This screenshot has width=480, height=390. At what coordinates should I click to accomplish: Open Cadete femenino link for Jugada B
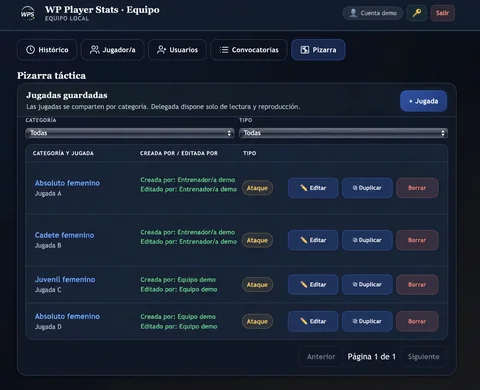click(64, 235)
